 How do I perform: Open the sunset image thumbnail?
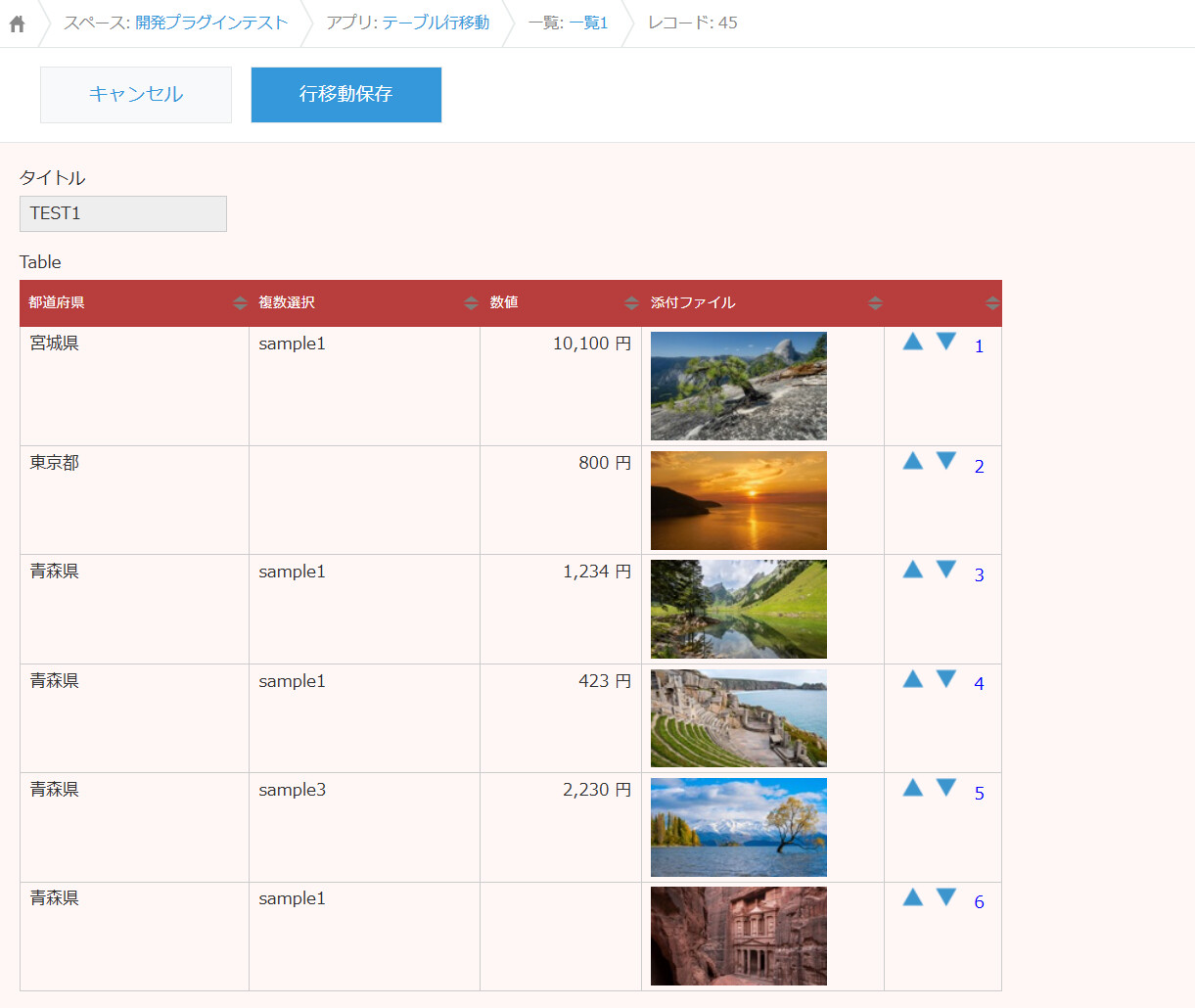pos(738,500)
